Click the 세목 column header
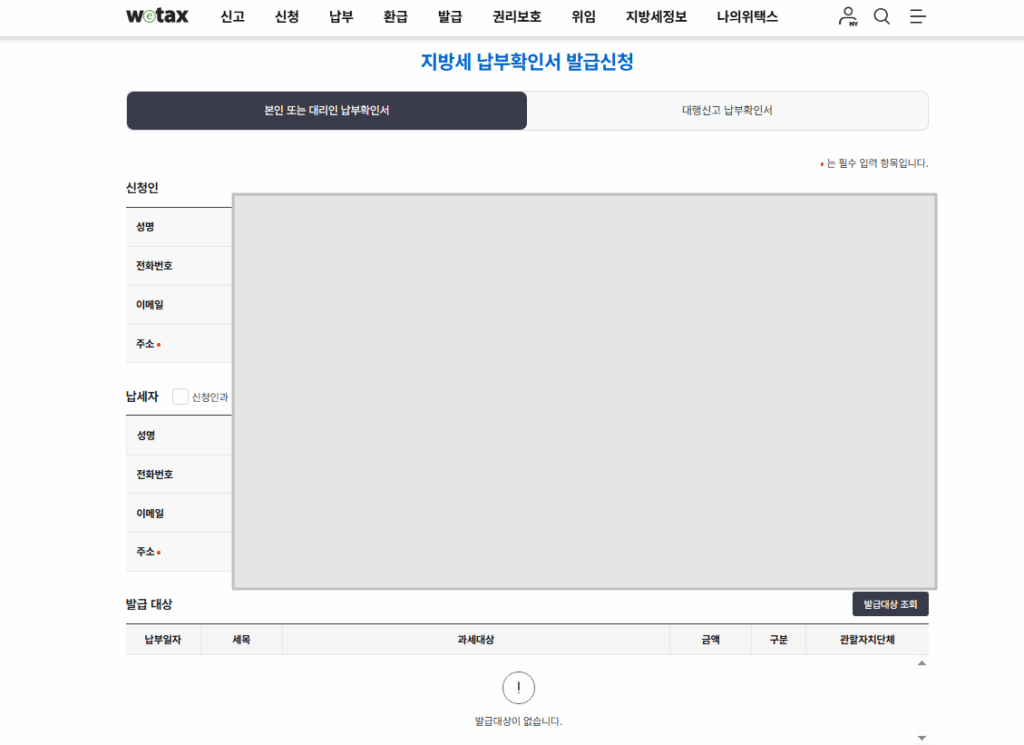This screenshot has width=1024, height=745. click(242, 640)
